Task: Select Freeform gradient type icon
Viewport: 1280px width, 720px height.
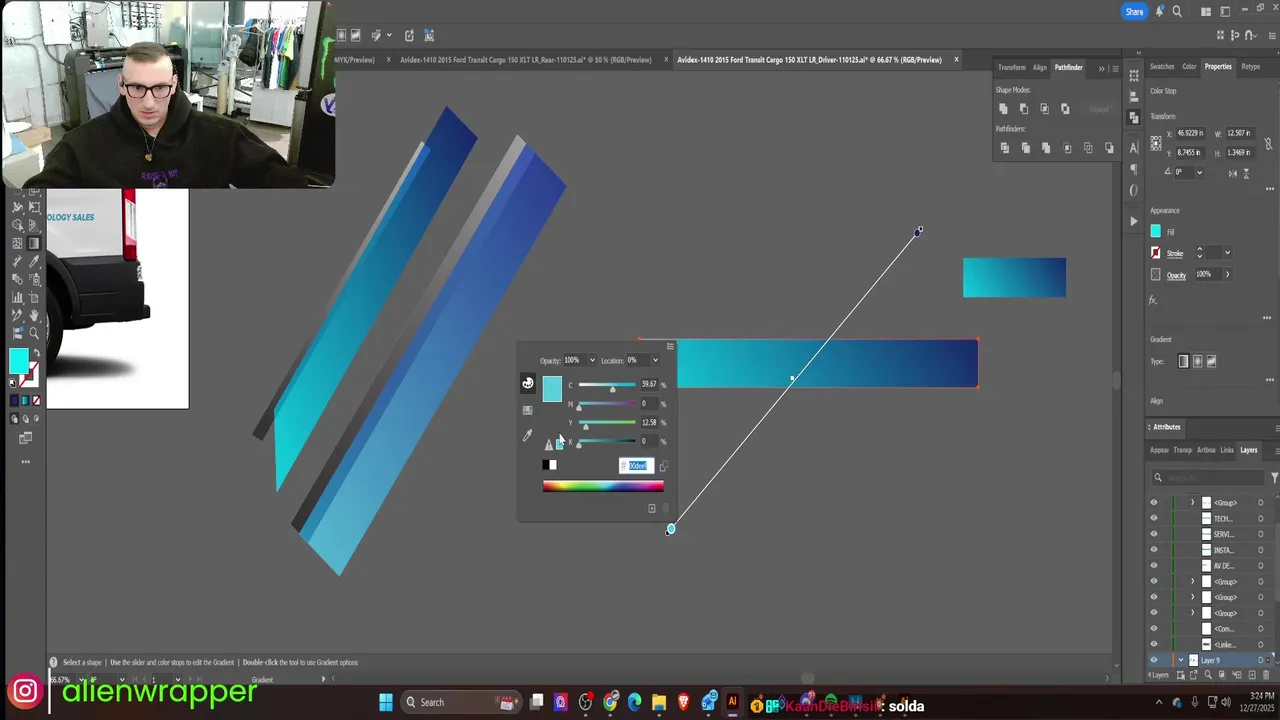Action: click(x=1211, y=361)
